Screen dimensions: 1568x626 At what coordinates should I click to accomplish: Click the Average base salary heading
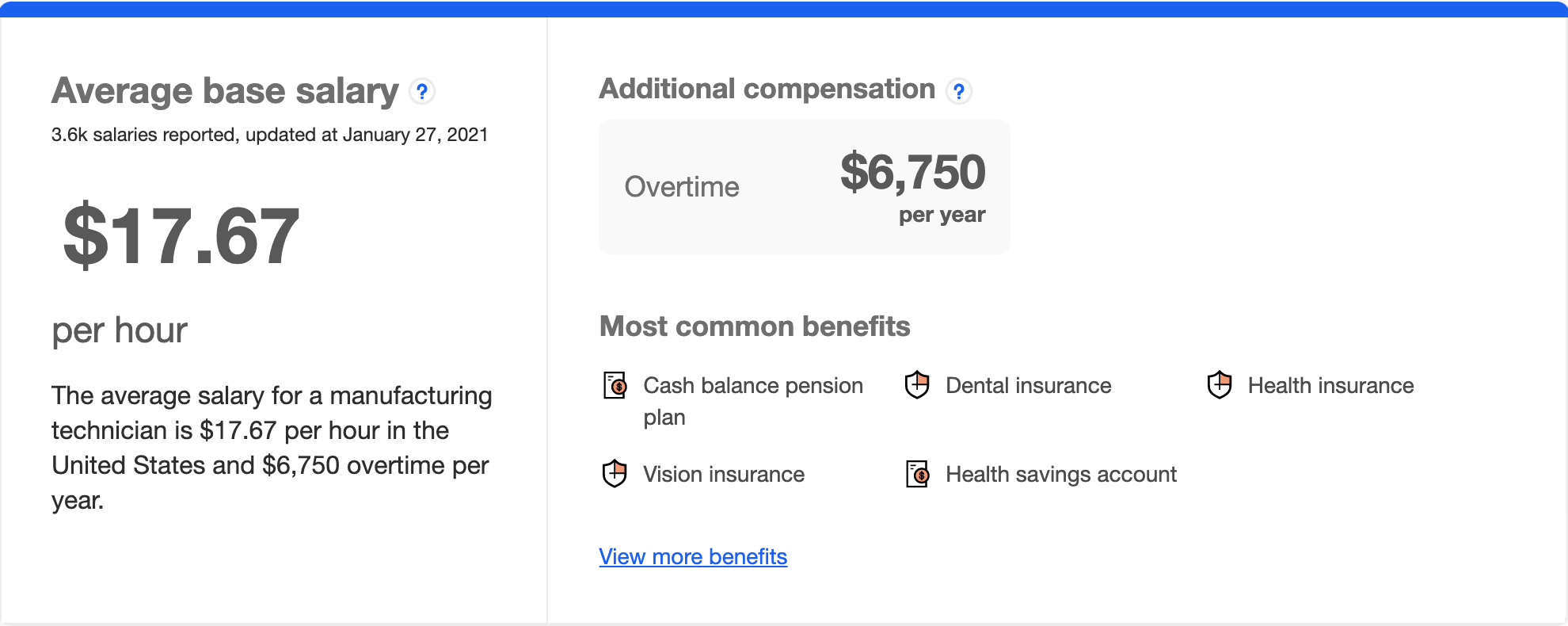point(225,91)
